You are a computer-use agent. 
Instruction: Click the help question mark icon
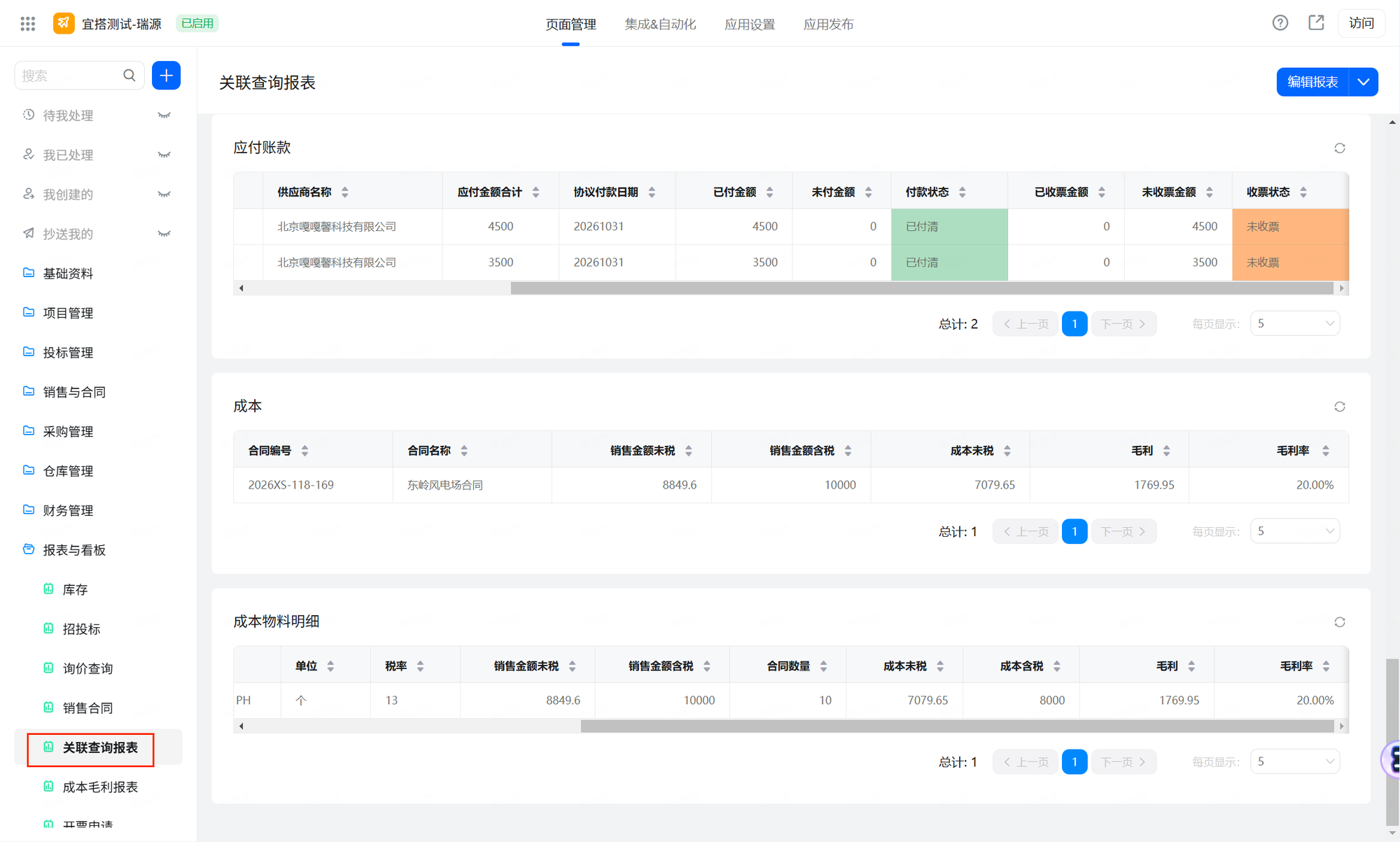pos(1280,23)
